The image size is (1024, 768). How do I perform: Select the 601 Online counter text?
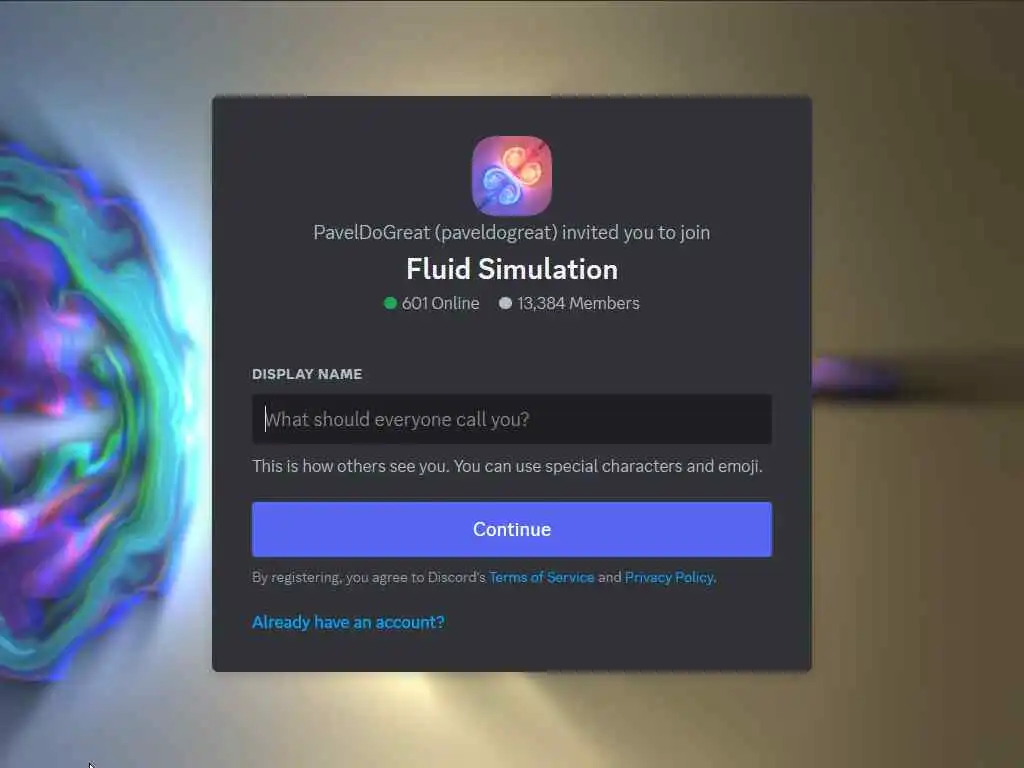440,303
